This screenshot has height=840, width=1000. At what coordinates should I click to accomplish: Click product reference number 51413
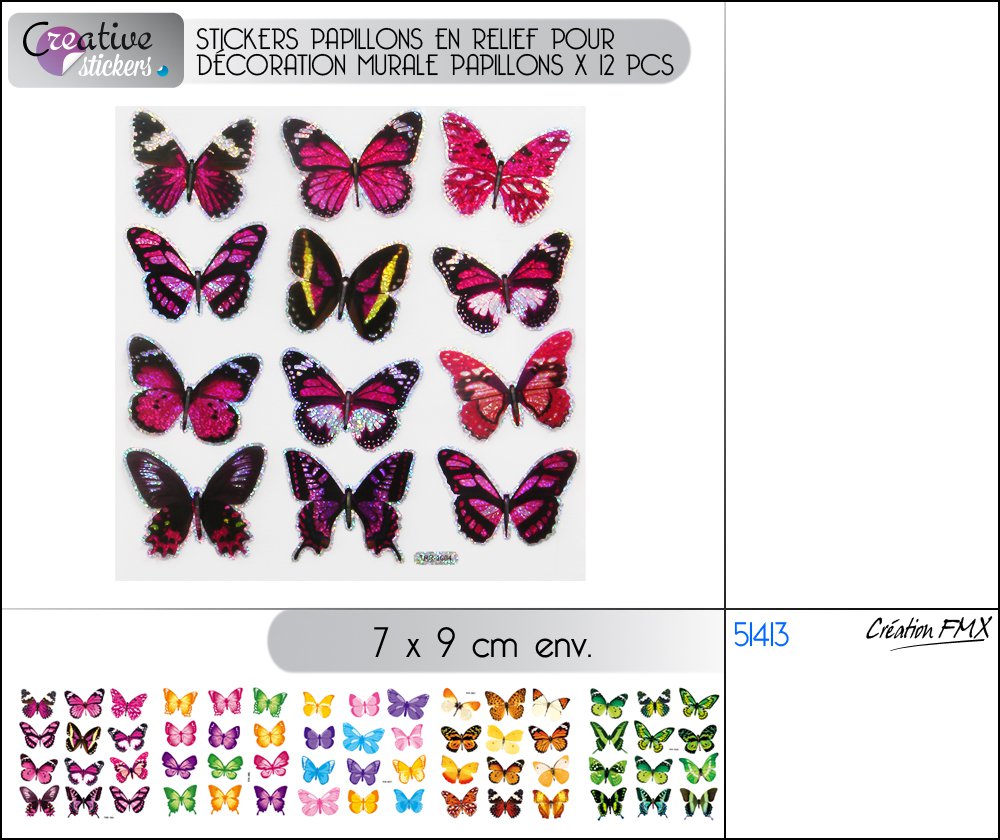(761, 635)
